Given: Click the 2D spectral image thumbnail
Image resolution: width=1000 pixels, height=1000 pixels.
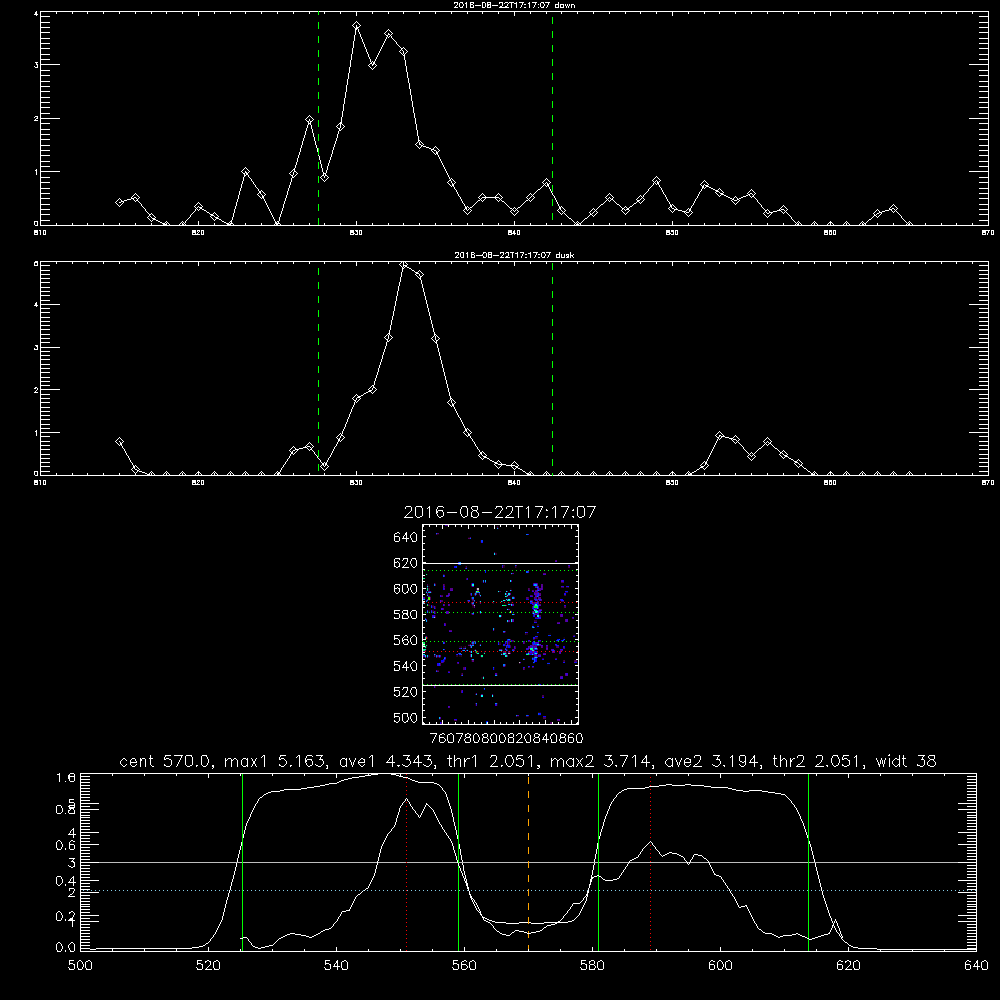Looking at the screenshot, I should tap(500, 624).
